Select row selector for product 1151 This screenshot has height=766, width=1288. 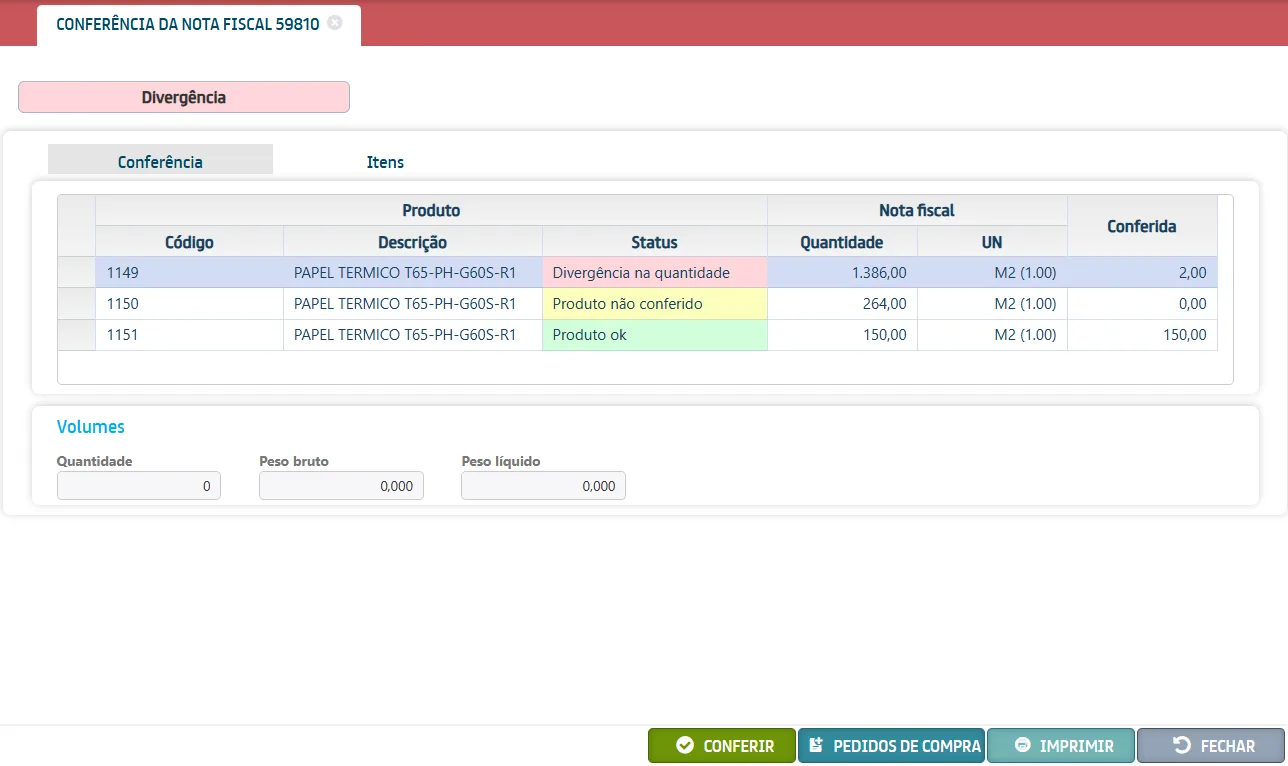[77, 335]
